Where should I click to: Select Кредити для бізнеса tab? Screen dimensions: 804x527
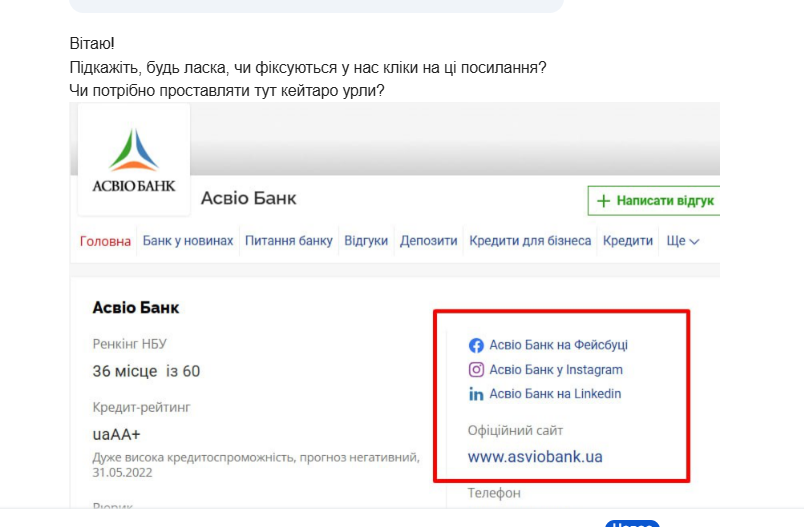click(530, 241)
